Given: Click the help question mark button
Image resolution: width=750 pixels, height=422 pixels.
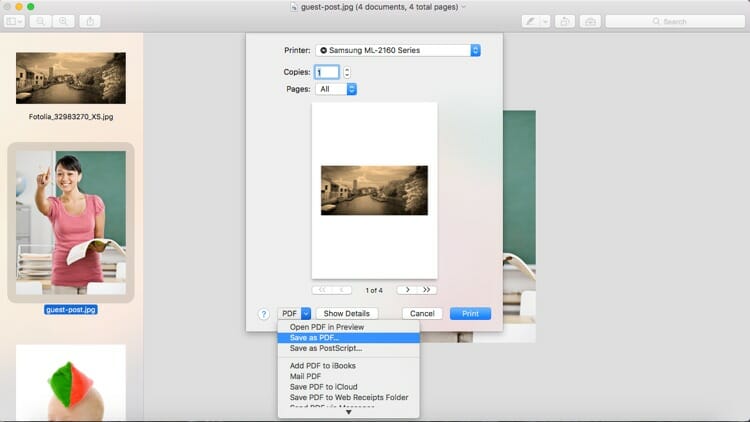Looking at the screenshot, I should (264, 314).
